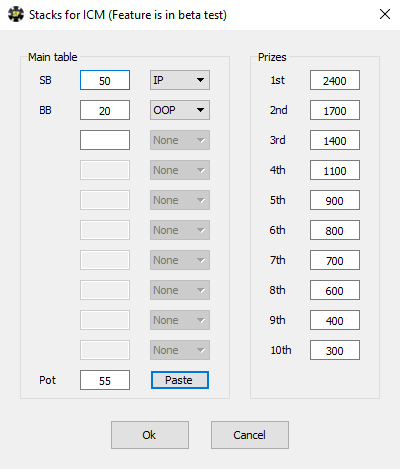Edit the 2nd prize field showing 1700
This screenshot has width=400, height=469.
pyautogui.click(x=335, y=110)
